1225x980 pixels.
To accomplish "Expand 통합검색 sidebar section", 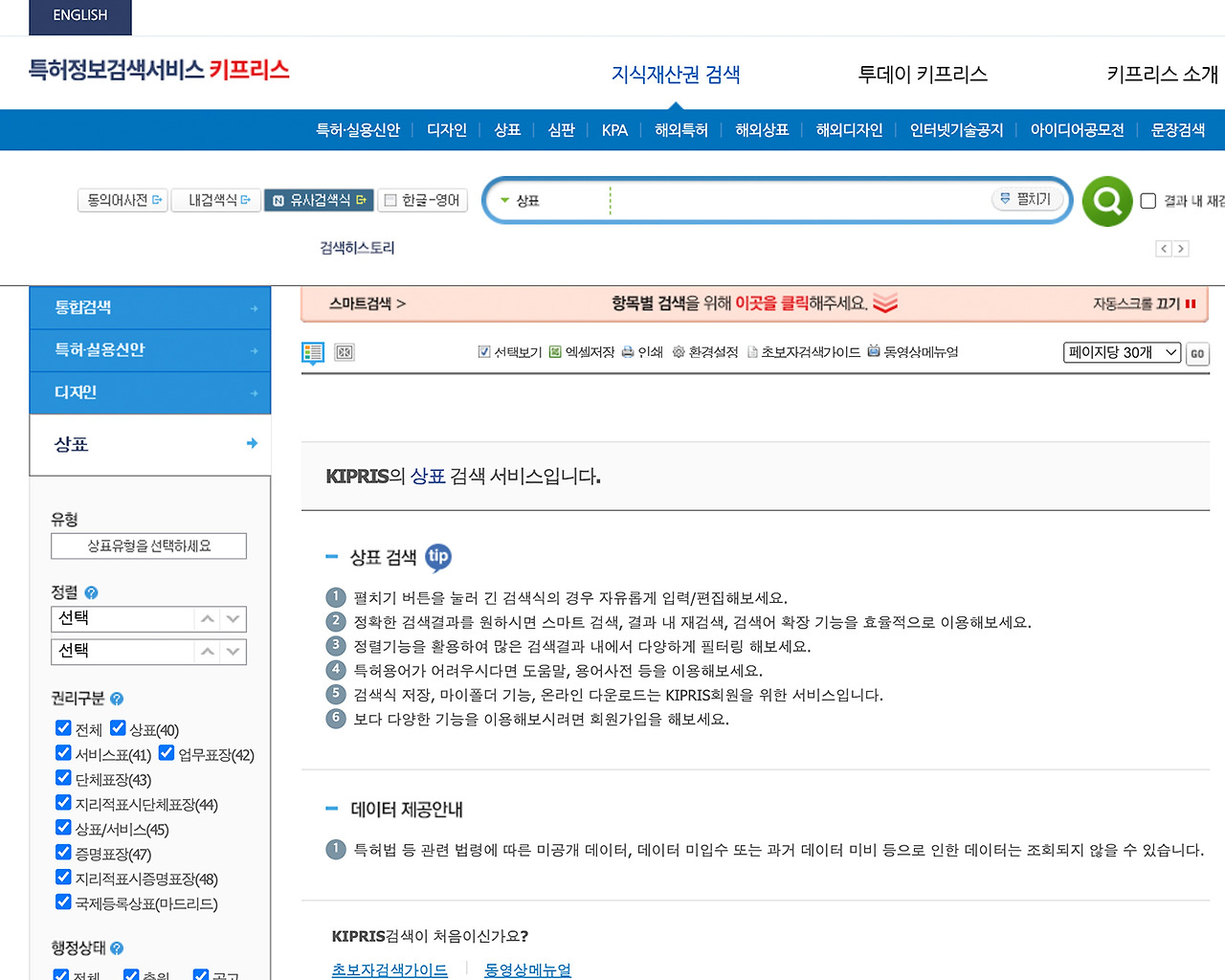I will click(150, 308).
